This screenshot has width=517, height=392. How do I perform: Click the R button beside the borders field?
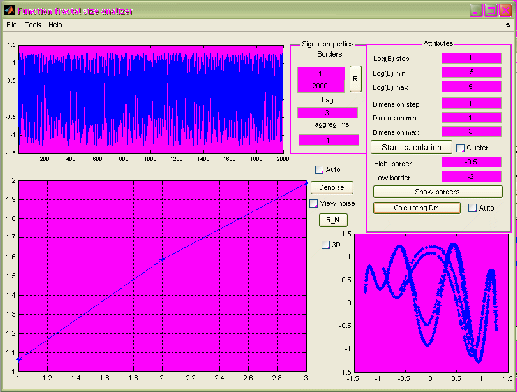pos(355,79)
